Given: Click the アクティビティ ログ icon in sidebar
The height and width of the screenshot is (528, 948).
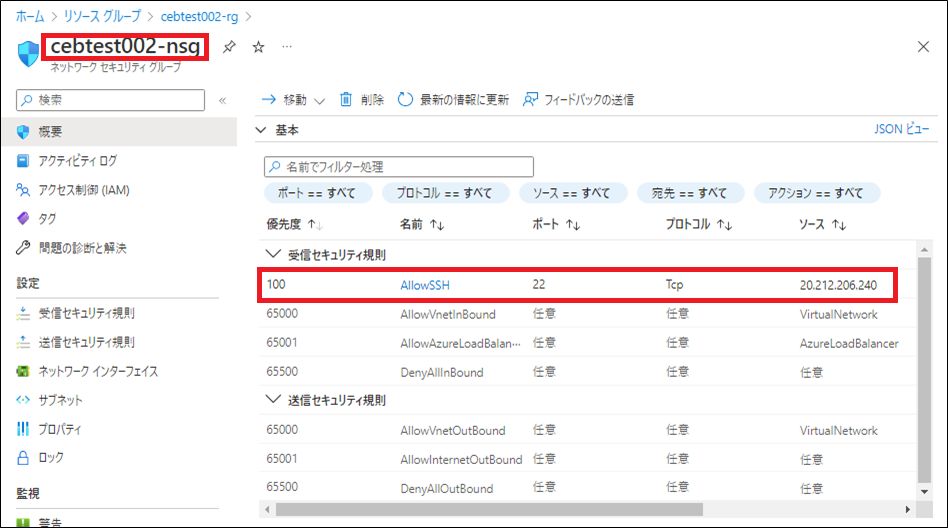Looking at the screenshot, I should tap(23, 161).
